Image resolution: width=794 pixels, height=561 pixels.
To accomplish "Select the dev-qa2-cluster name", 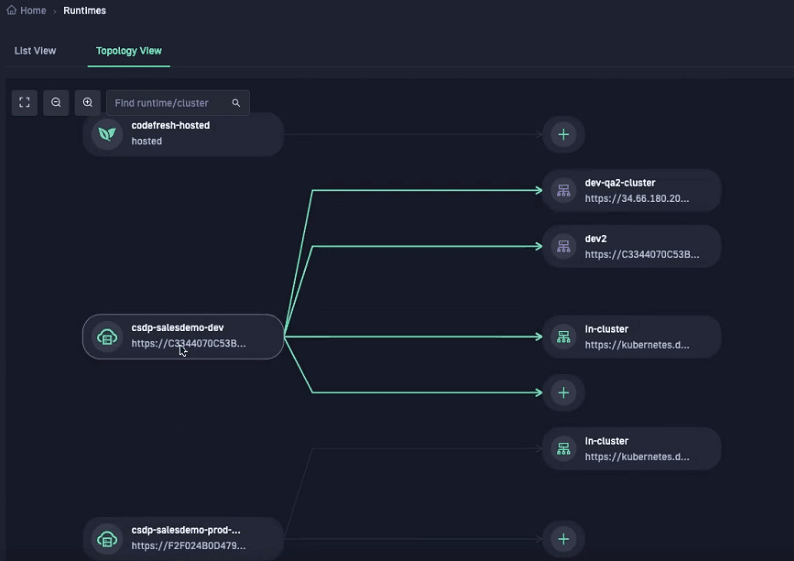I will click(620, 183).
